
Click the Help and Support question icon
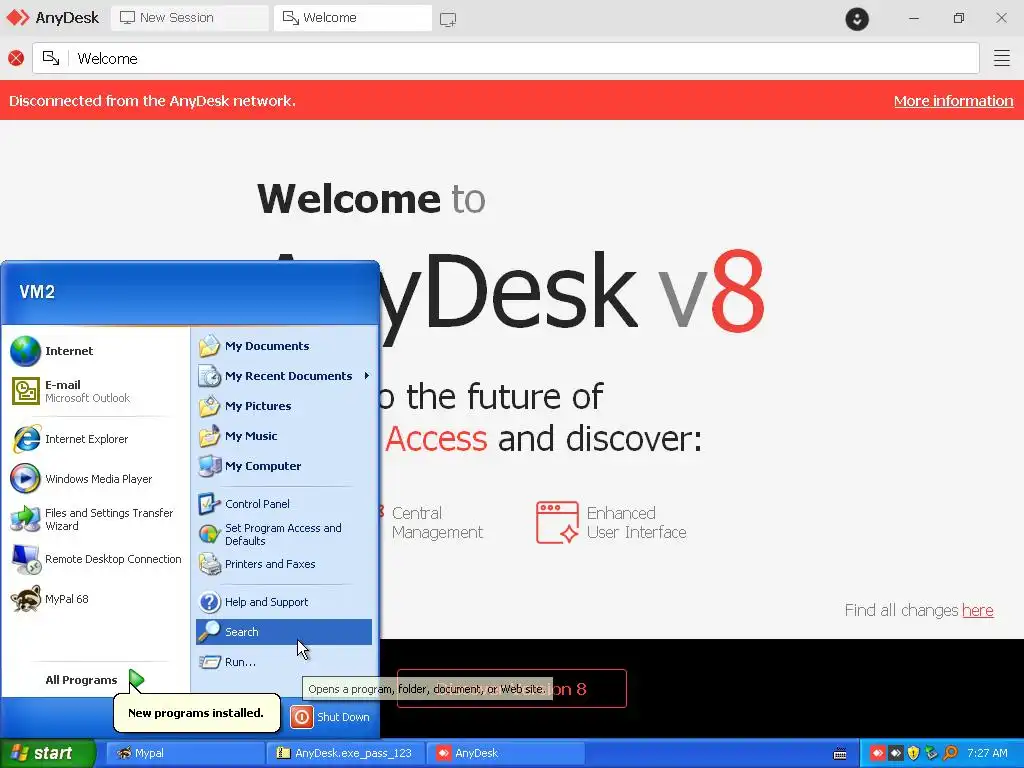pos(210,602)
